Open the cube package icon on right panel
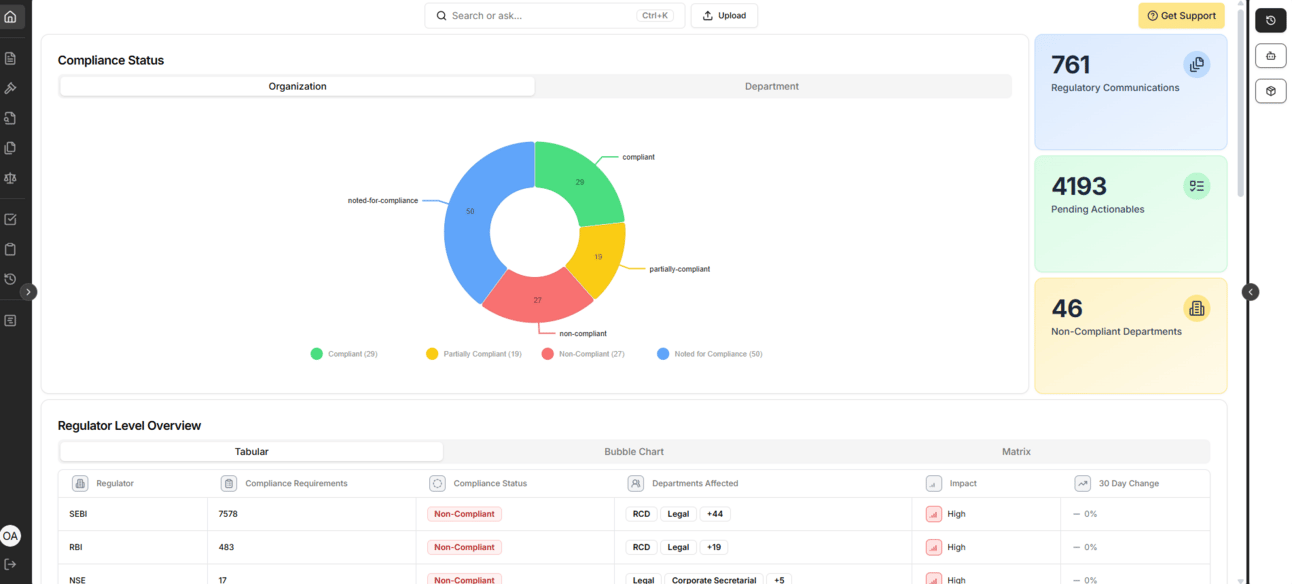Screen dimensions: 1292x584 pos(1270,91)
